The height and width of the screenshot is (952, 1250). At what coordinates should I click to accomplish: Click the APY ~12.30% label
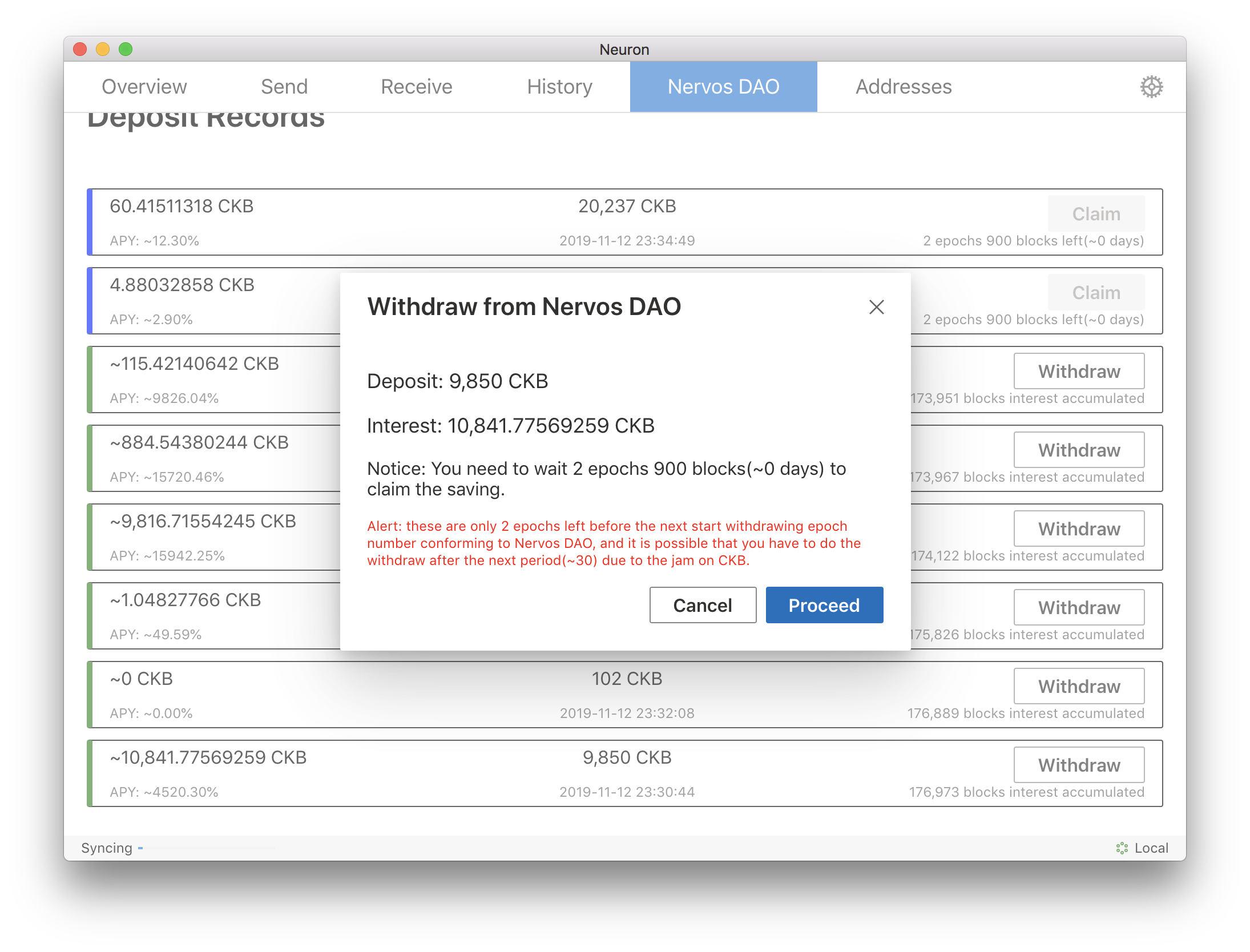tap(155, 241)
